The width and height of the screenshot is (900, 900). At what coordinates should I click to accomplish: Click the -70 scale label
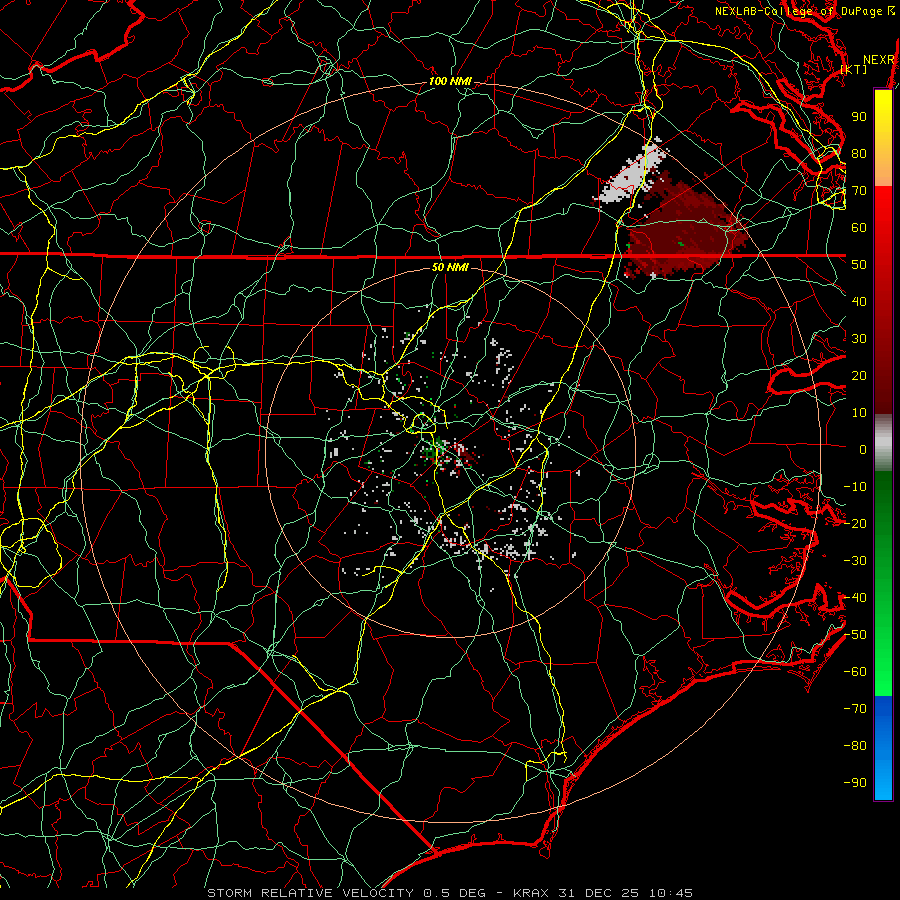tap(855, 709)
